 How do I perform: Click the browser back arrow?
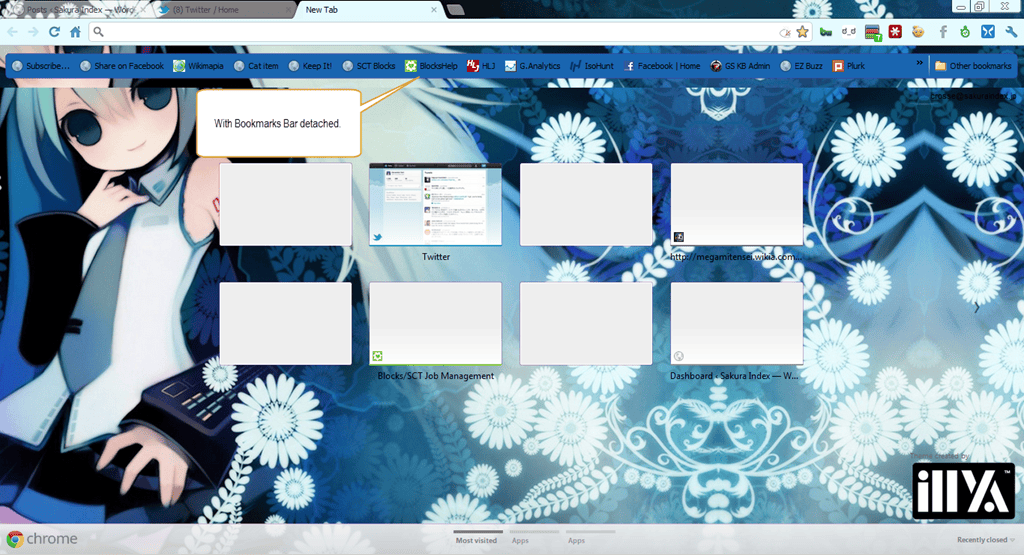(12, 31)
